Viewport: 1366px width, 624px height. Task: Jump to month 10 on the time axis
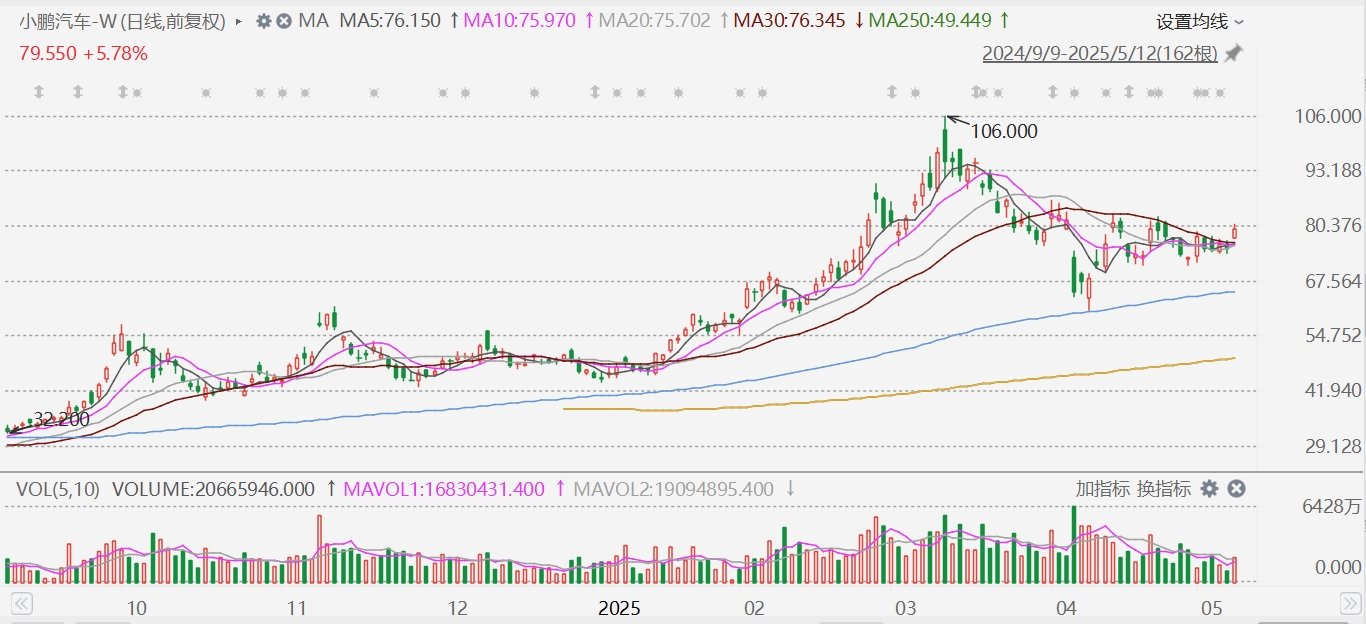[137, 608]
